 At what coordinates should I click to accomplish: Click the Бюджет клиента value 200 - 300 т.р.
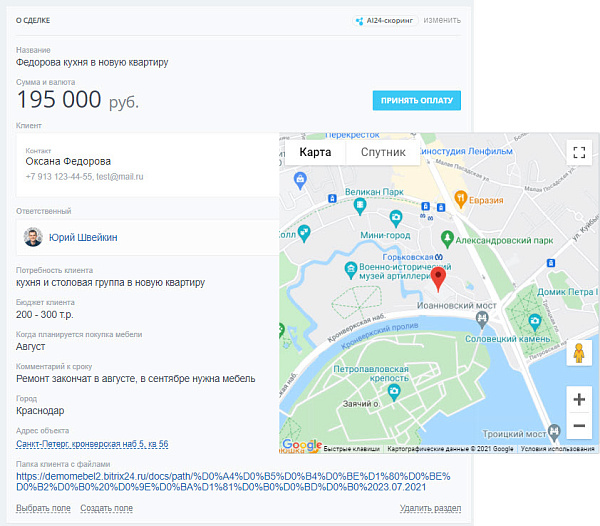coord(44,315)
